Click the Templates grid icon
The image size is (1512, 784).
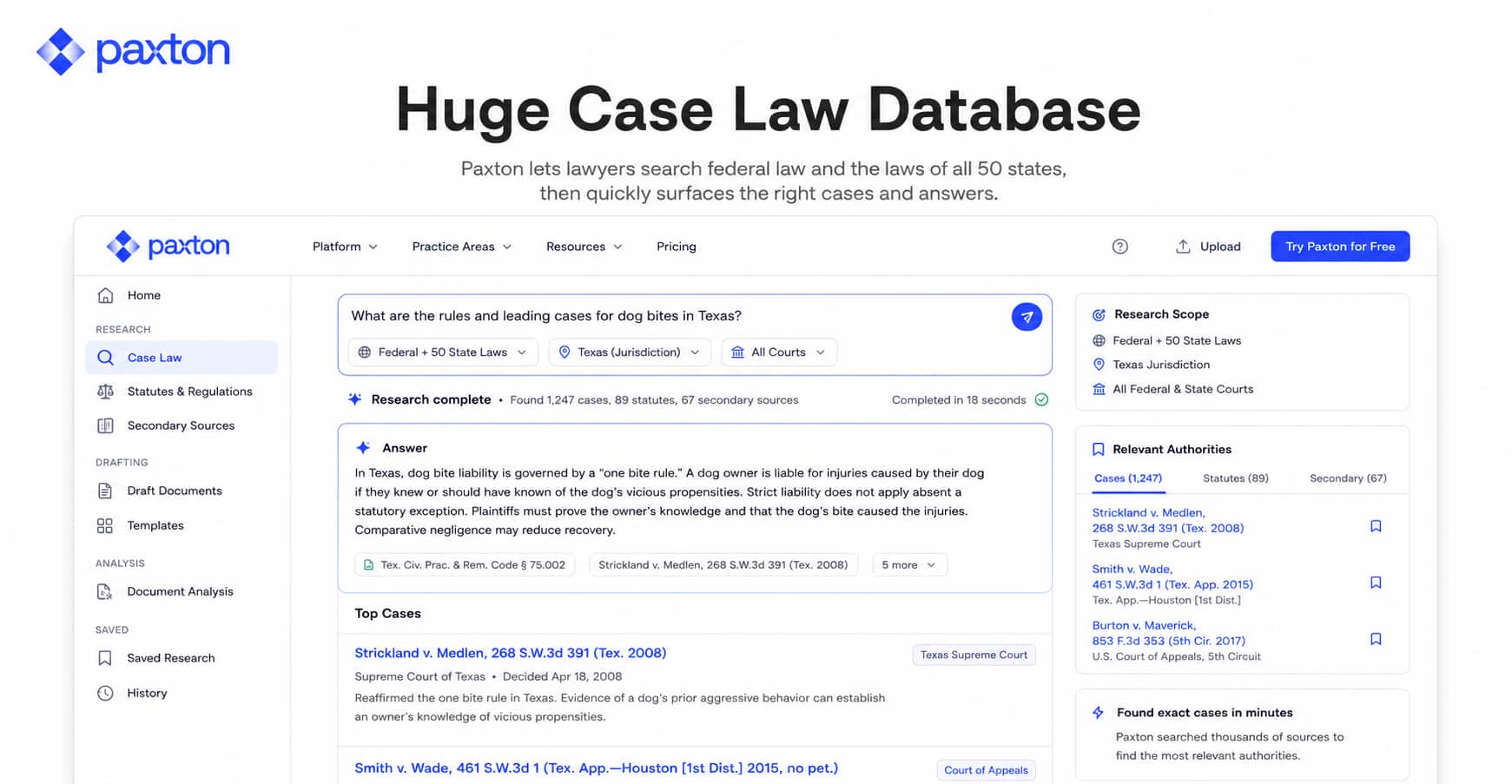click(105, 525)
